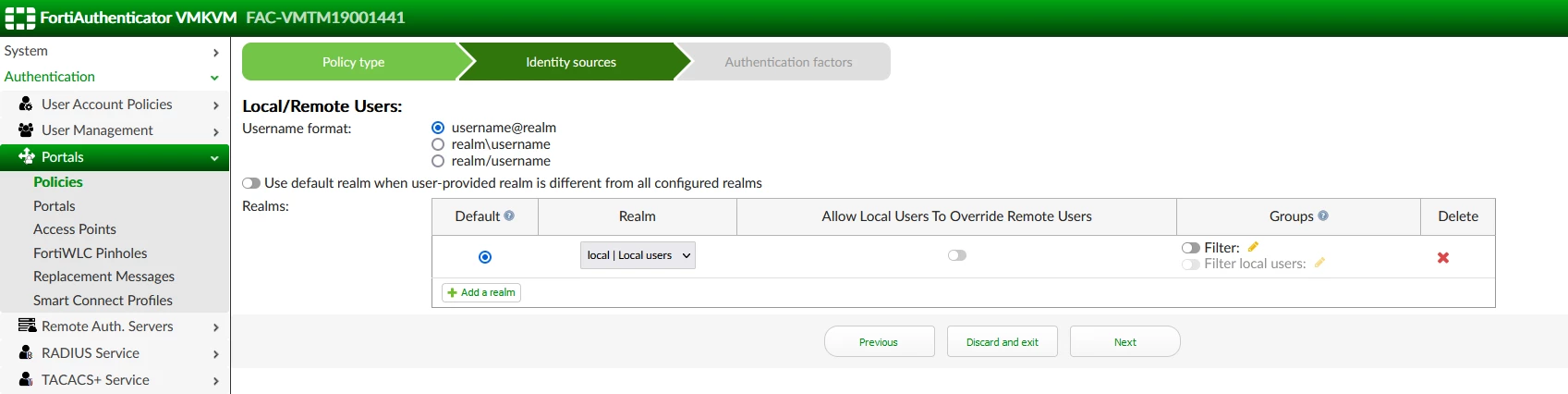This screenshot has height=394, width=1568.
Task: Edit the Filter local users pencil icon
Action: (1319, 263)
